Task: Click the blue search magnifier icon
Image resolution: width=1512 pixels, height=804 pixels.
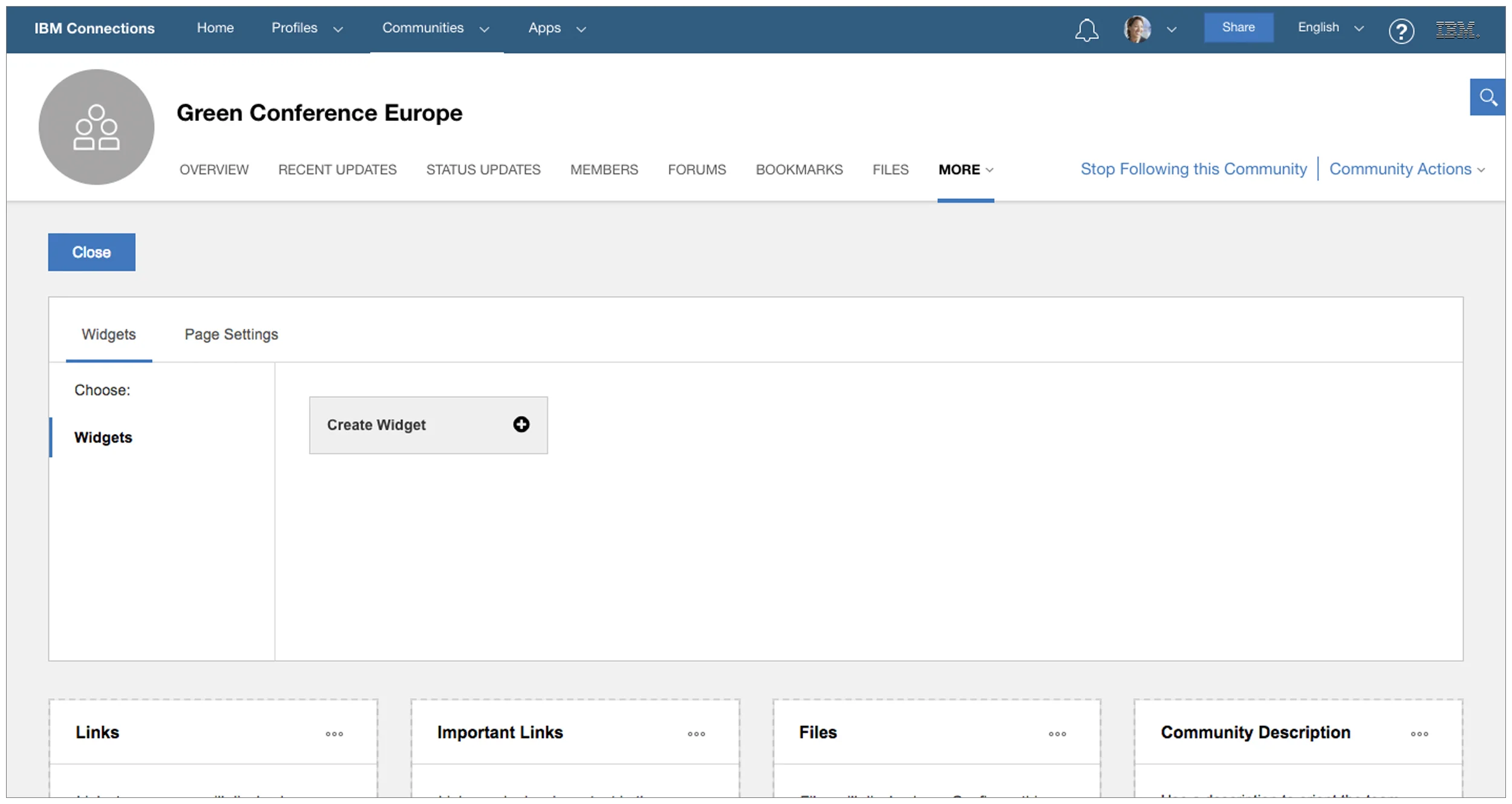Action: (x=1487, y=97)
